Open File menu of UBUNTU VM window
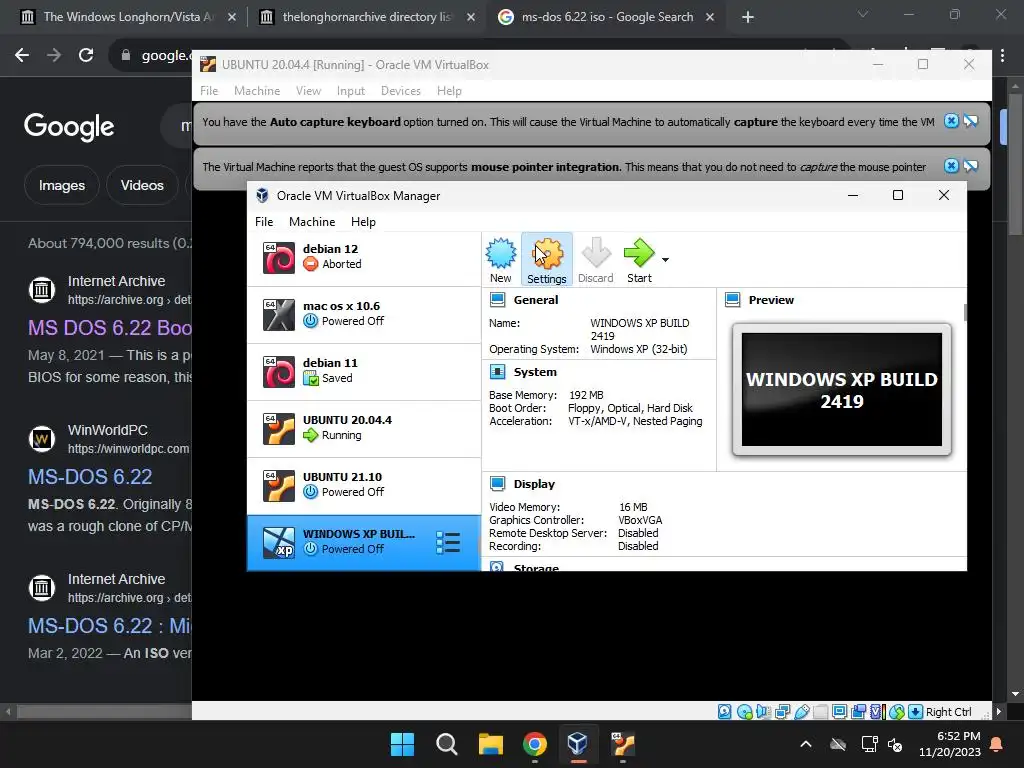This screenshot has width=1024, height=768. pos(209,91)
